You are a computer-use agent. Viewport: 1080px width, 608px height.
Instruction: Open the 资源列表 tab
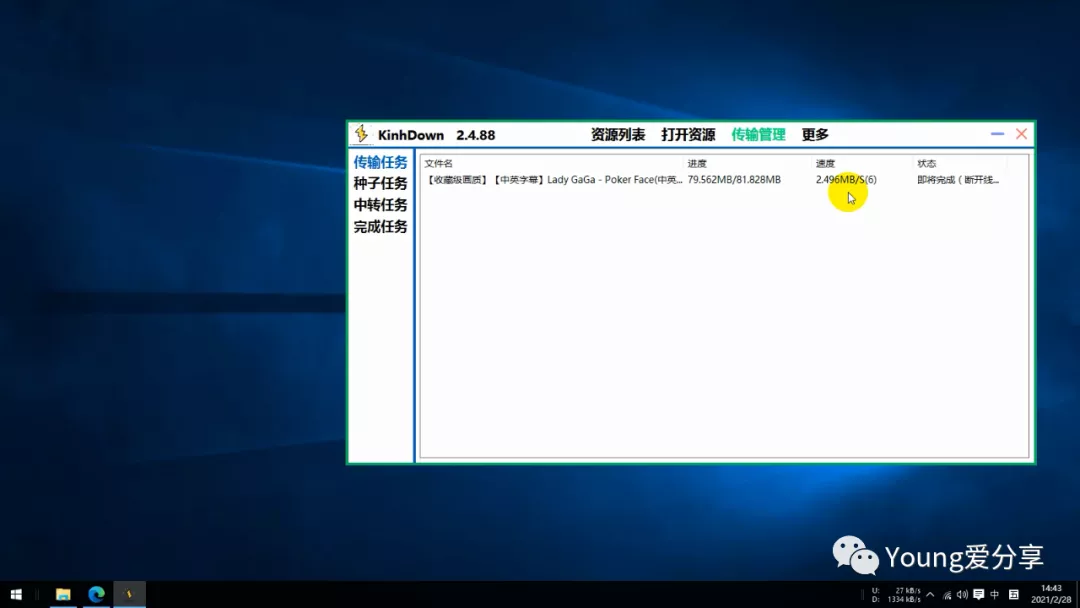pyautogui.click(x=618, y=135)
